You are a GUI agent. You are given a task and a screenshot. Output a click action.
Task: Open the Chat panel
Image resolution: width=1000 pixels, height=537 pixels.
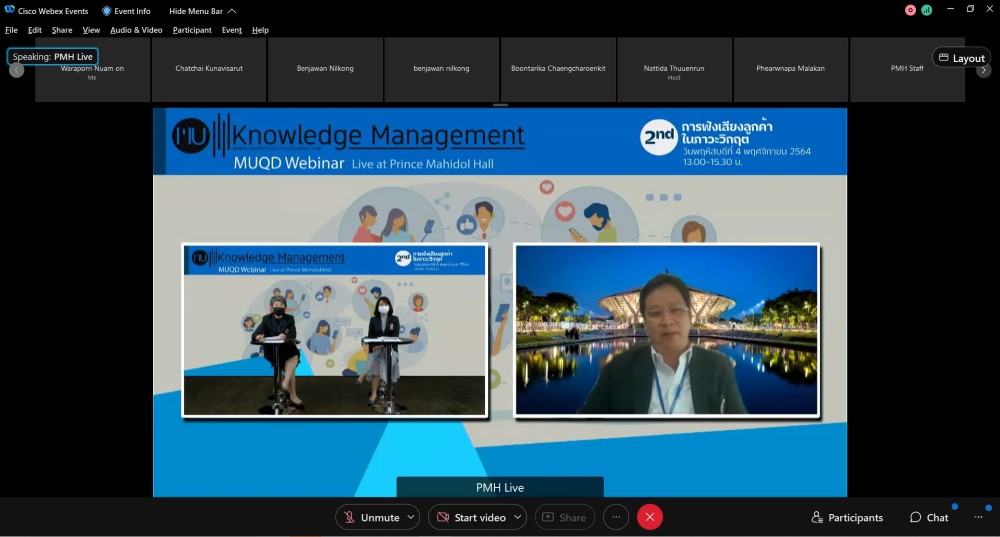(928, 517)
